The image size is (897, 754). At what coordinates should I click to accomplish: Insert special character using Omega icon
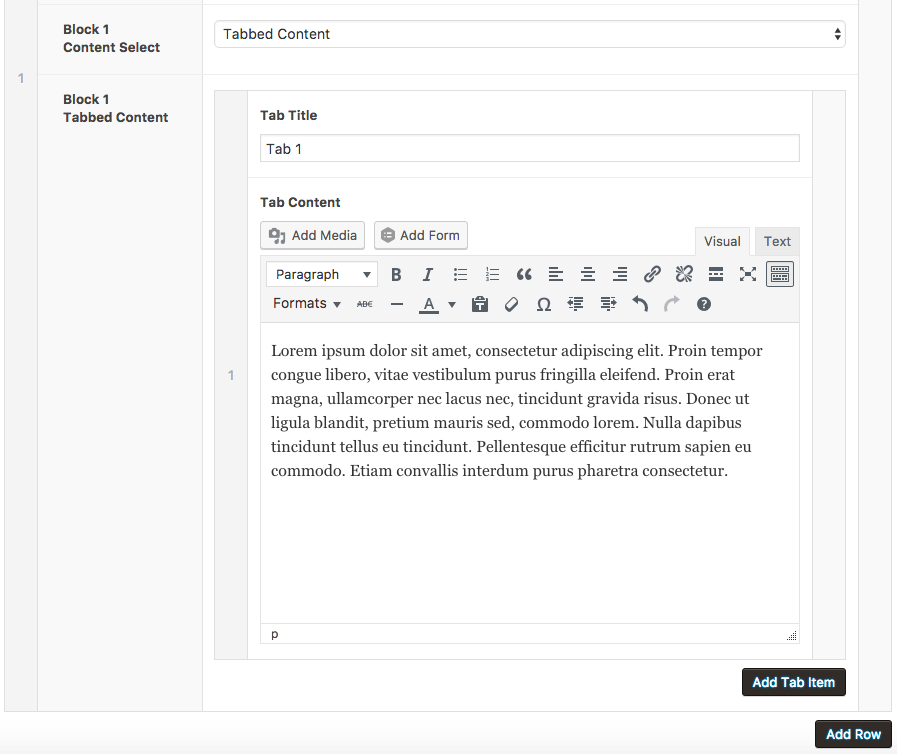coord(543,304)
